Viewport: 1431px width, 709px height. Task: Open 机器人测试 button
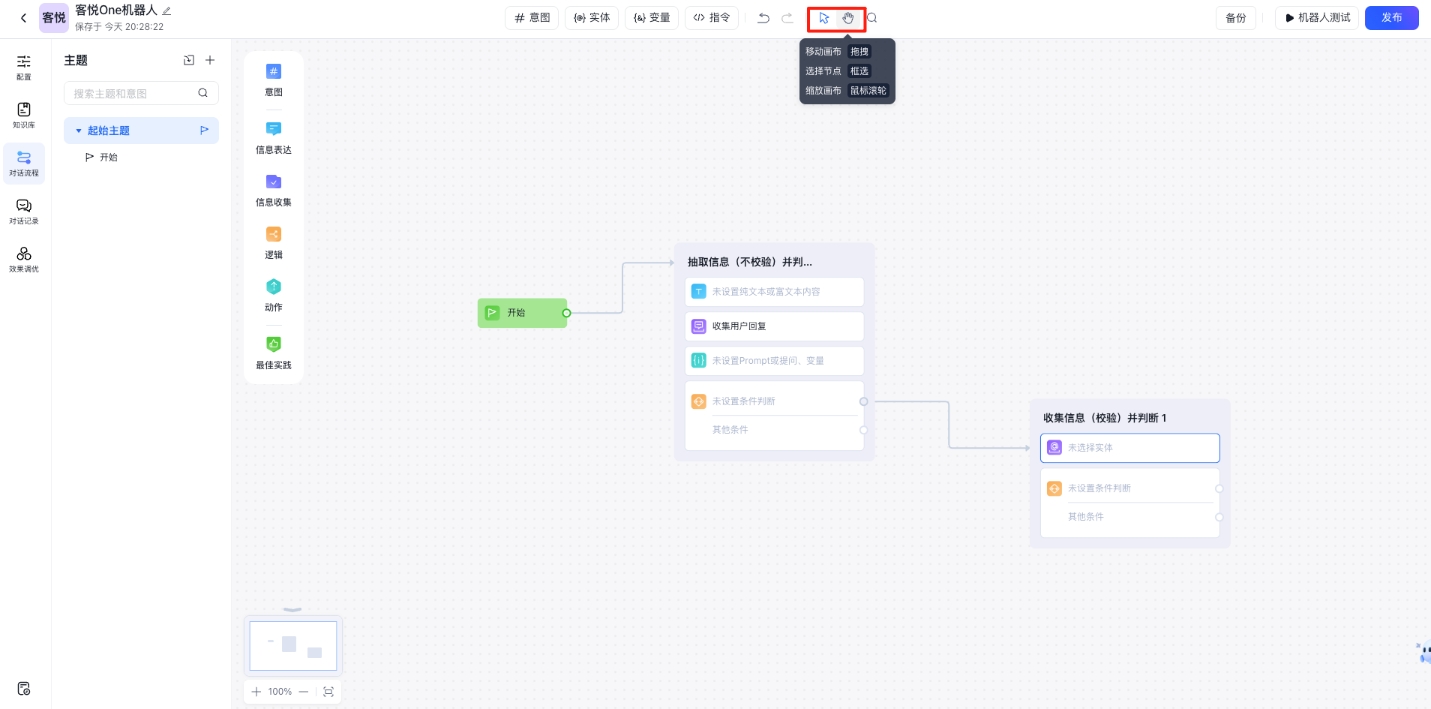coord(1317,18)
